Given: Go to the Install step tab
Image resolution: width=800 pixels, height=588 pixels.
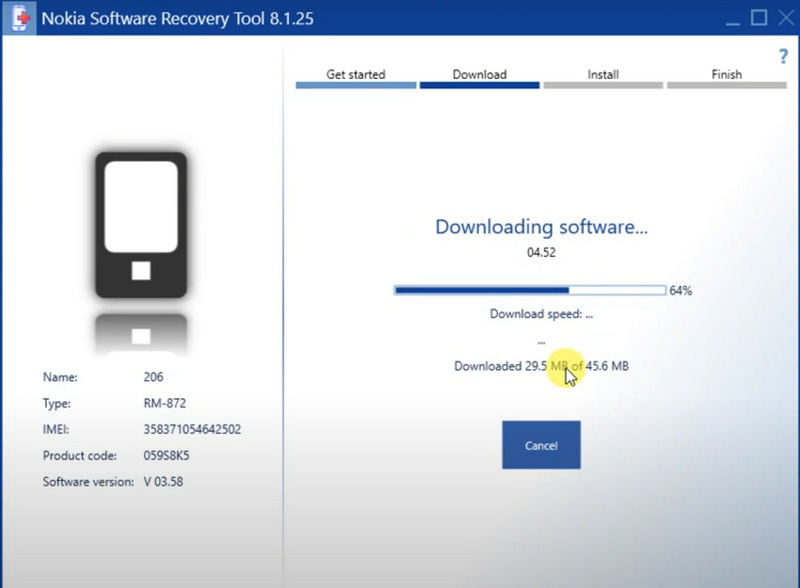Looking at the screenshot, I should pyautogui.click(x=603, y=78).
